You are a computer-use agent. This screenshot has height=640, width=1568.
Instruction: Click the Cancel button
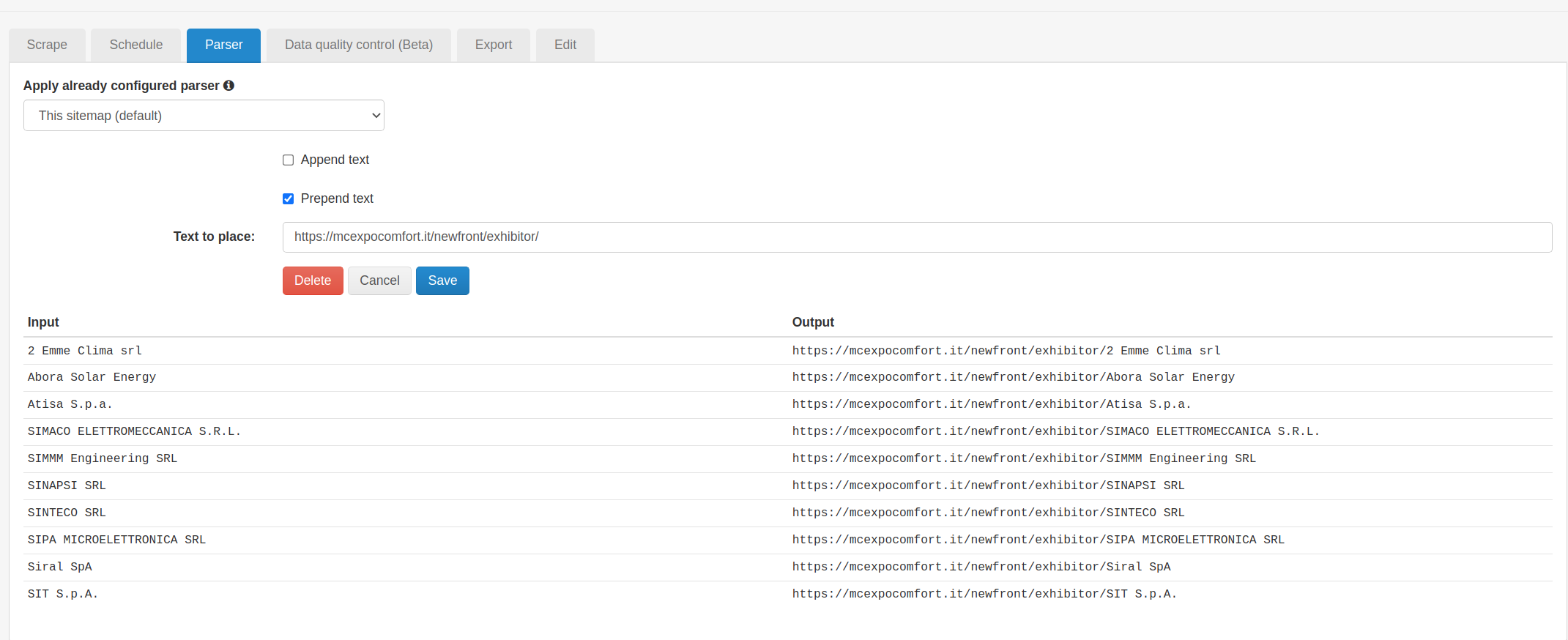pyautogui.click(x=379, y=281)
